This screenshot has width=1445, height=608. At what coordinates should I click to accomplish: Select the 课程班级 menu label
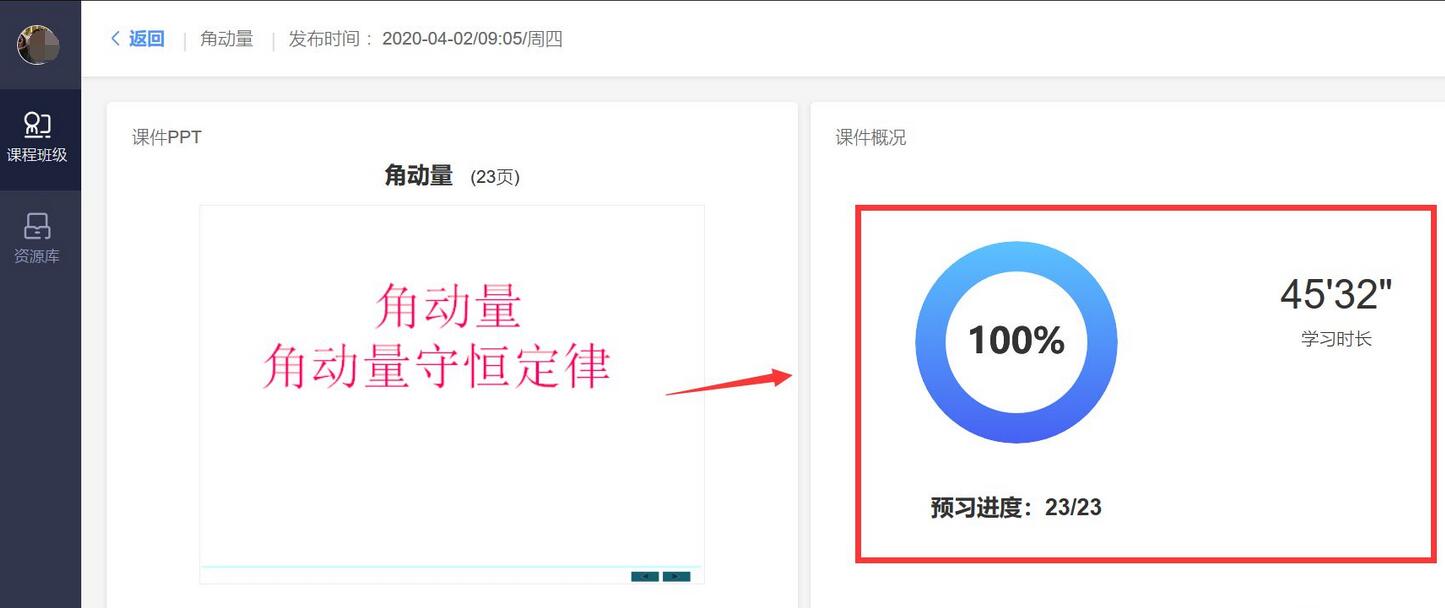(x=37, y=155)
